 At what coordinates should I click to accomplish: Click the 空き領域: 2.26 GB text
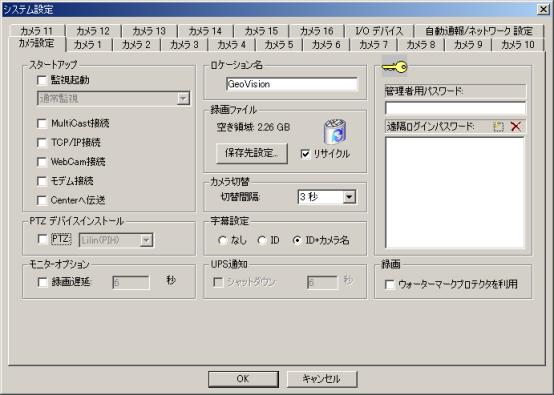pos(253,127)
